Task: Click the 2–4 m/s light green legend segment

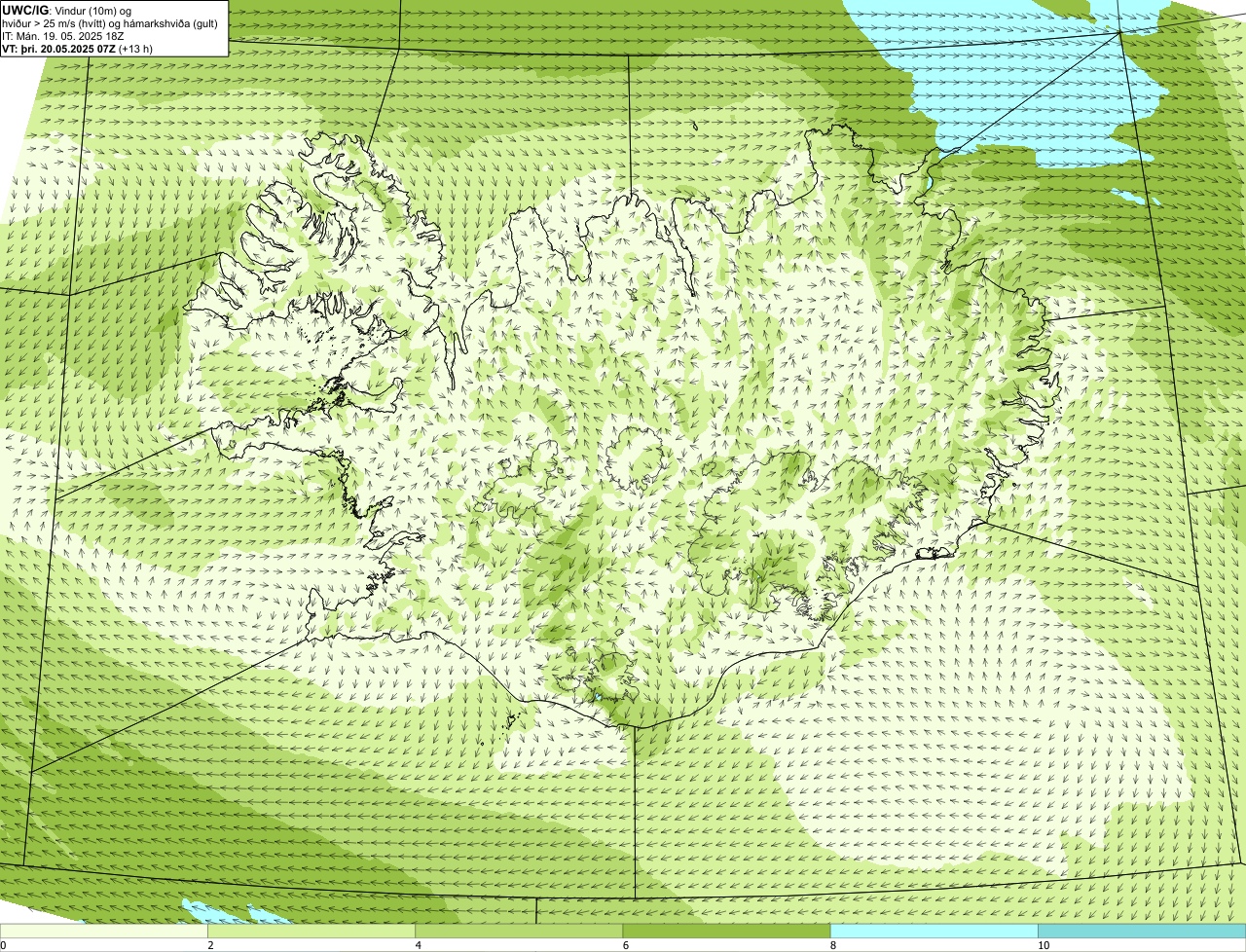Action: point(311,932)
